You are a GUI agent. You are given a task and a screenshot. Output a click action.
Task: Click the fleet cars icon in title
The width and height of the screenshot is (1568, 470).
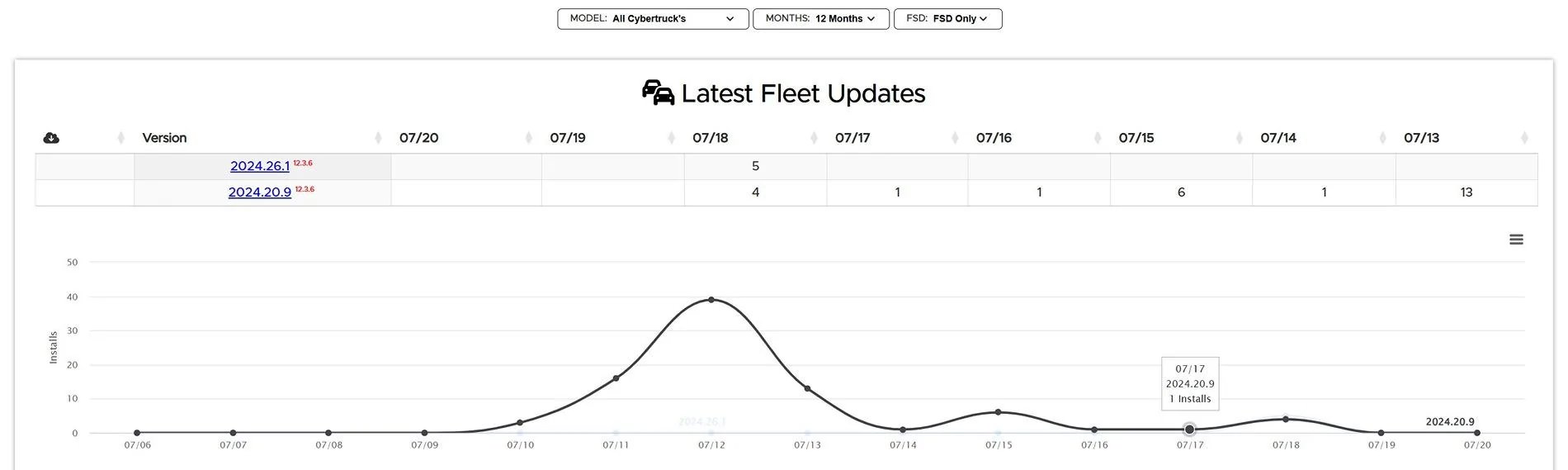pyautogui.click(x=658, y=93)
